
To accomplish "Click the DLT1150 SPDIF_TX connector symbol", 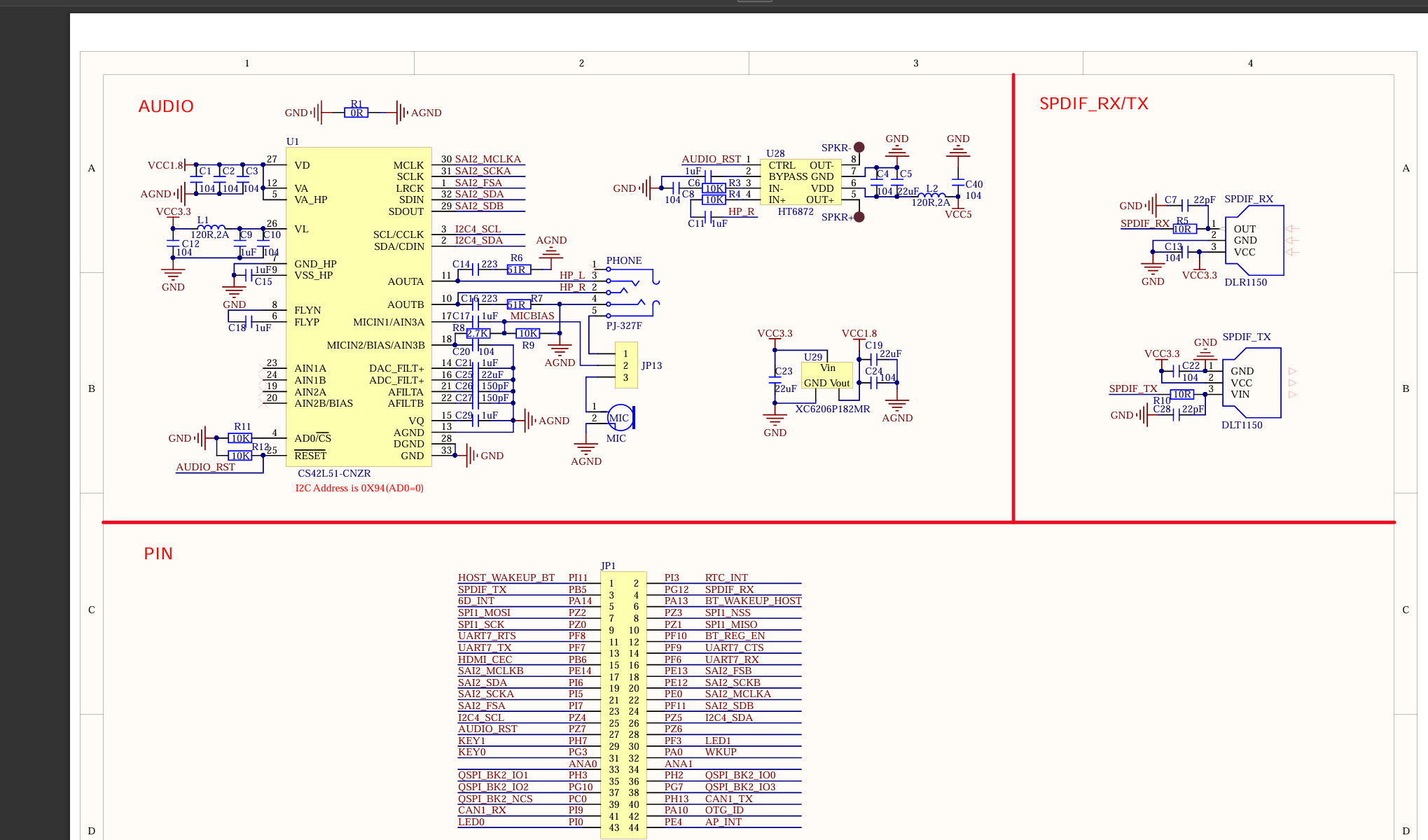I will coord(1251,383).
